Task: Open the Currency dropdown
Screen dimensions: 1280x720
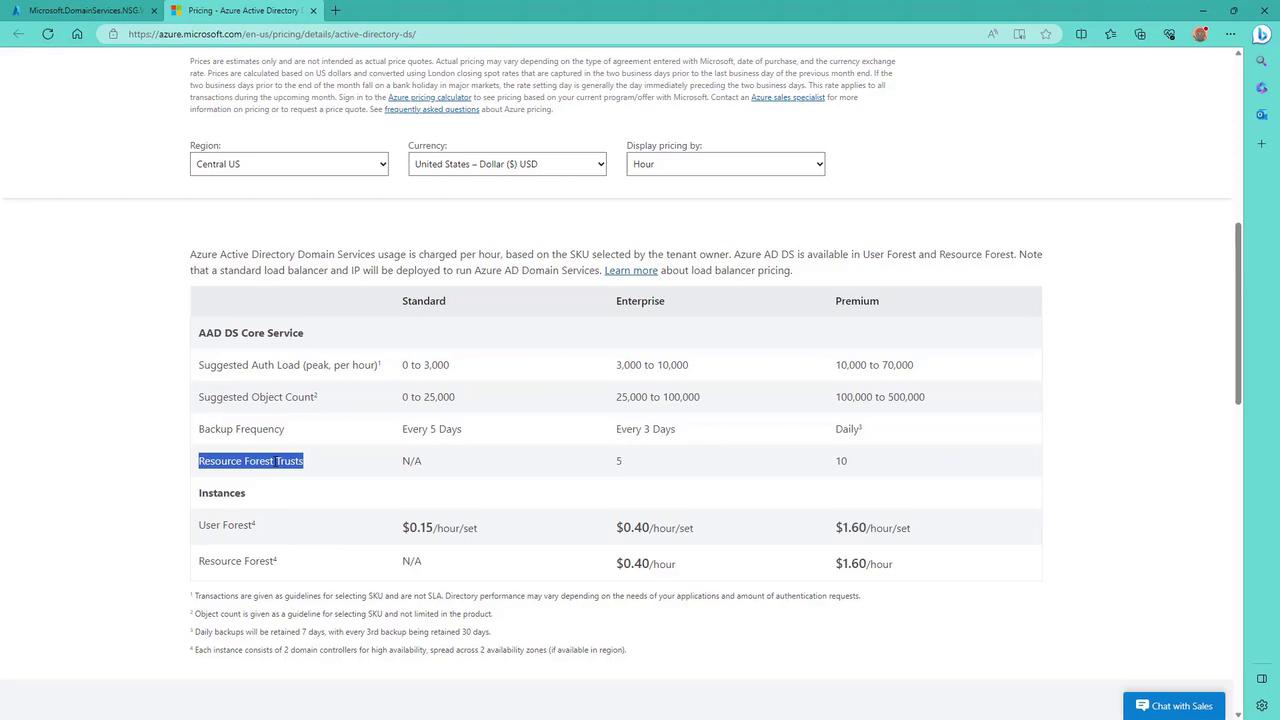Action: [507, 164]
